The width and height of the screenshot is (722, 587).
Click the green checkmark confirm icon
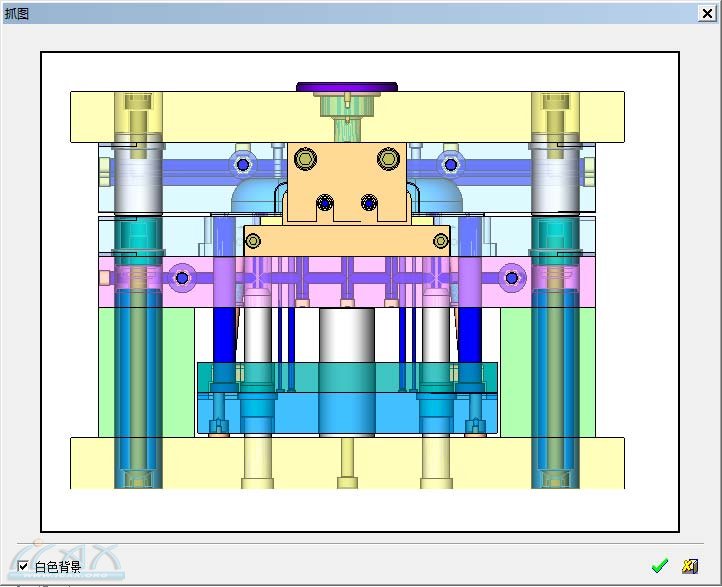tap(659, 566)
